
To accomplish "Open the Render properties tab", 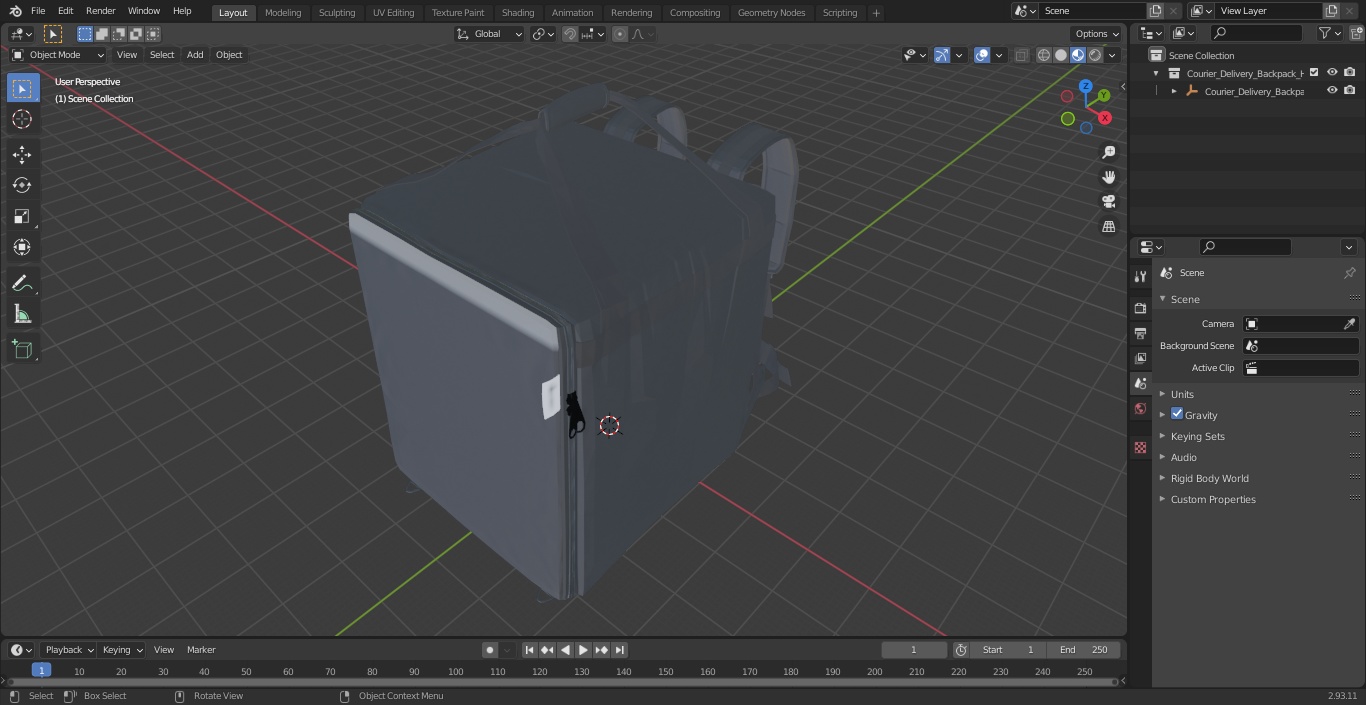I will [1140, 308].
